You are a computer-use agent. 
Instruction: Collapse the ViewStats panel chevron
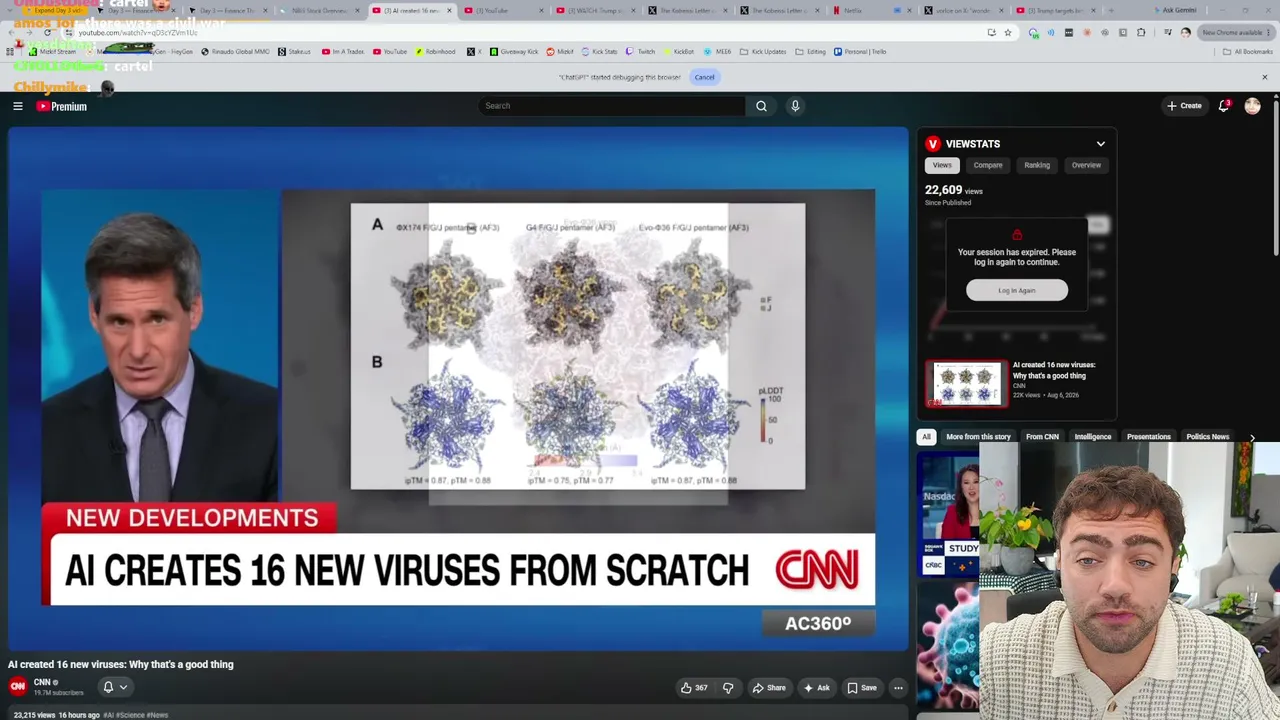point(1101,144)
